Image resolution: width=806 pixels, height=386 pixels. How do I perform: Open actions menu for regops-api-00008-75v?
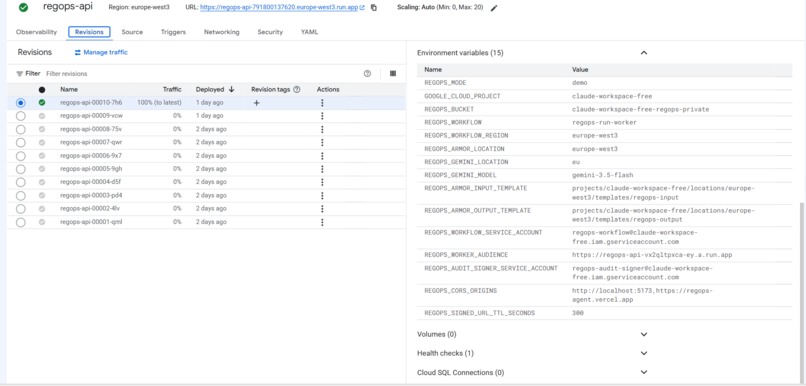(322, 129)
